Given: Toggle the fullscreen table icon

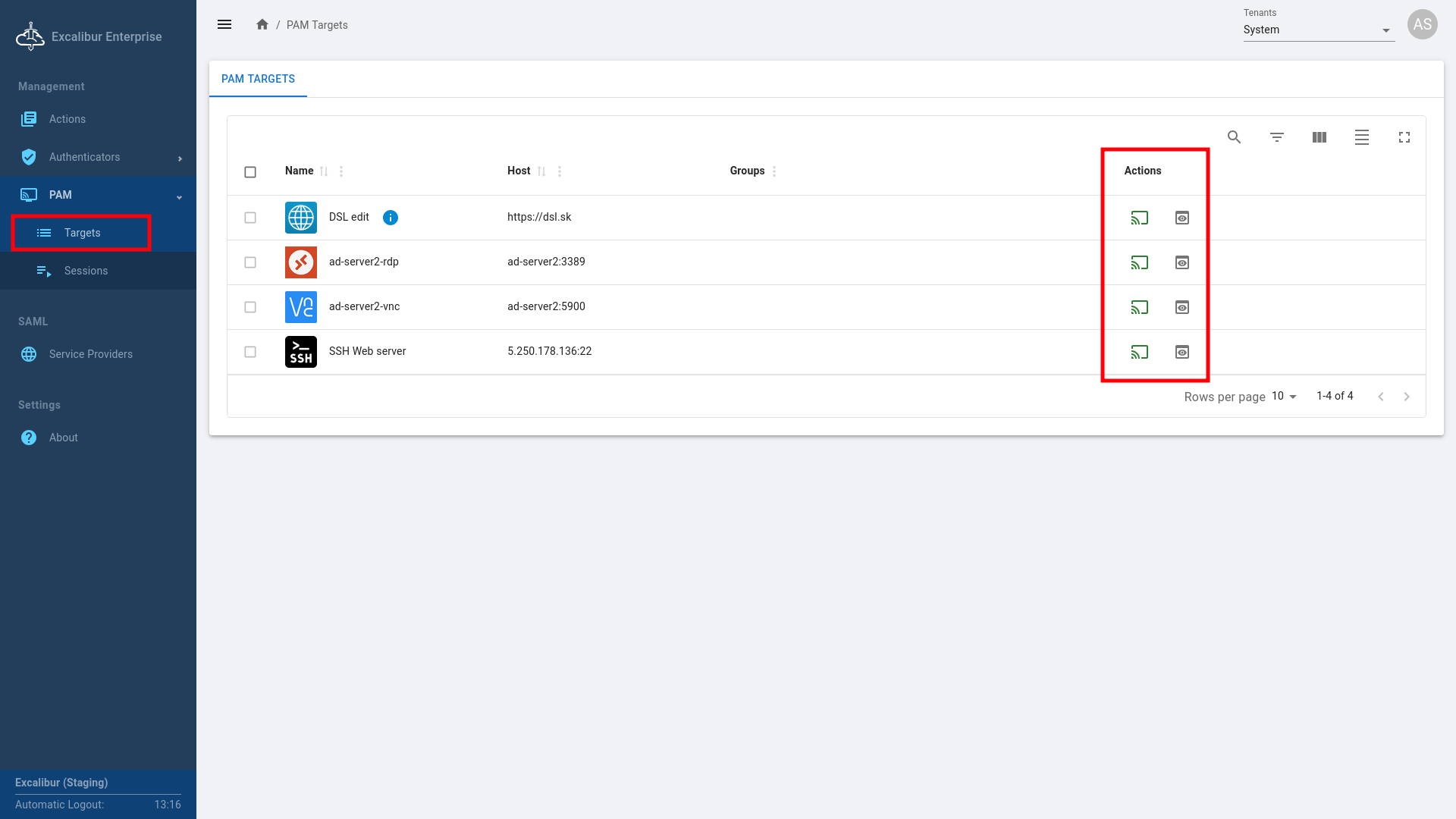Looking at the screenshot, I should (x=1404, y=137).
